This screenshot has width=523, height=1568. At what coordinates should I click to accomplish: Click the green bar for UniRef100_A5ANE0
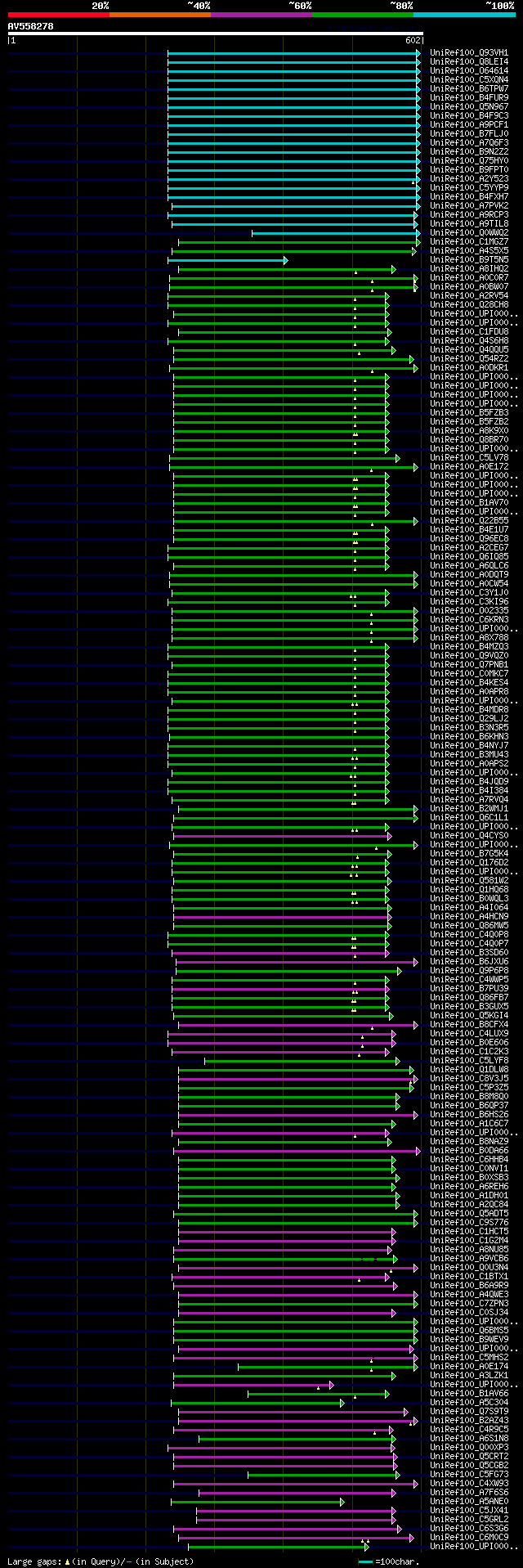pos(257,1502)
